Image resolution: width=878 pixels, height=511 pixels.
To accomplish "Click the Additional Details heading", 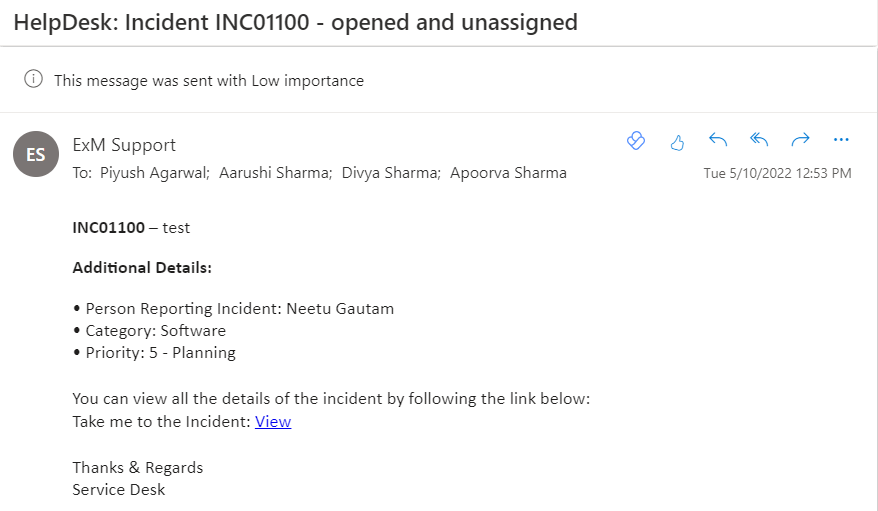I will [x=142, y=268].
